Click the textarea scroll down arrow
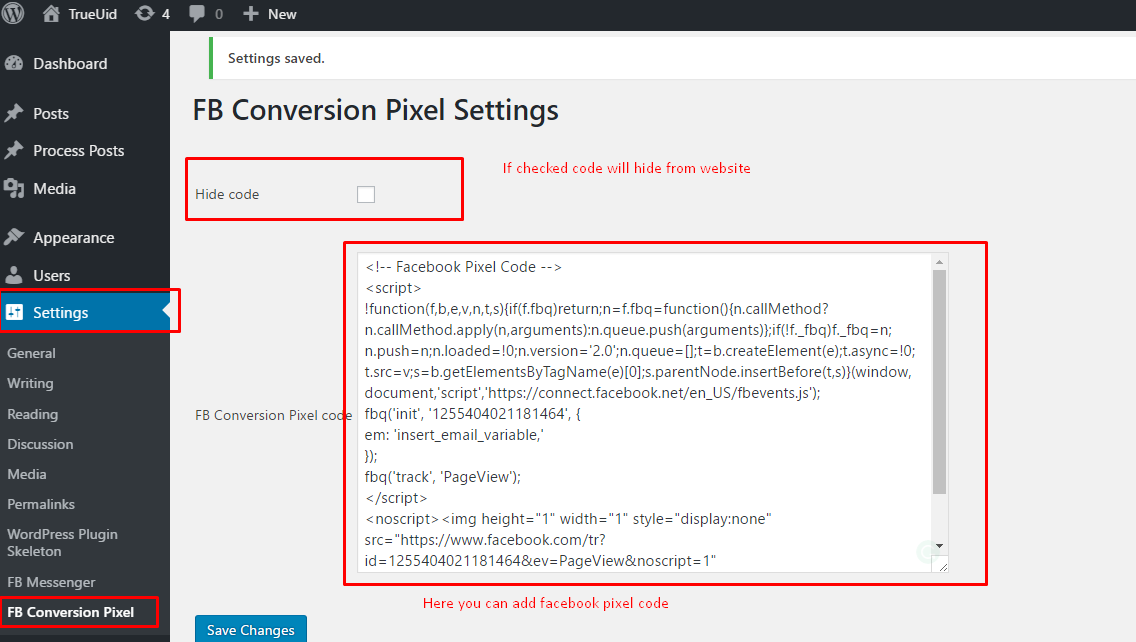 pos(939,546)
